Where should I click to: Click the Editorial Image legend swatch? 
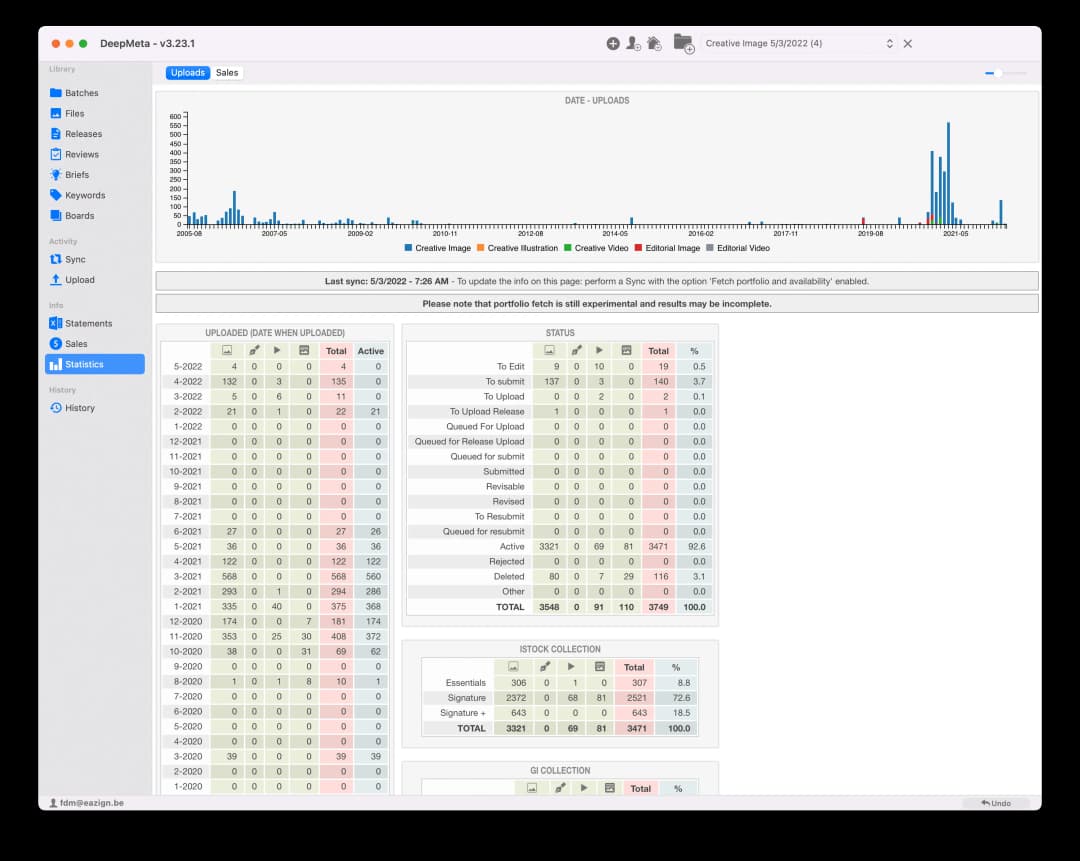[638, 248]
